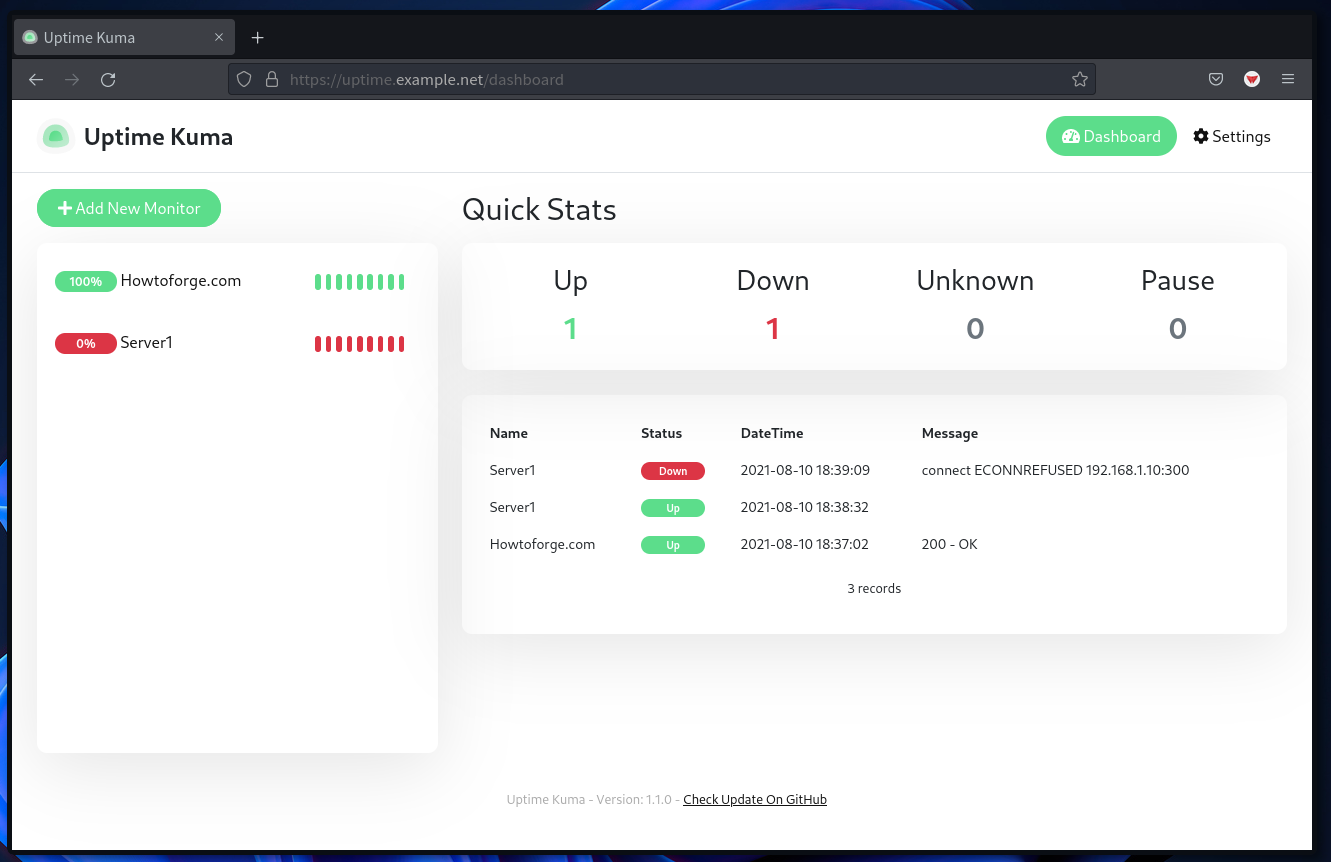This screenshot has width=1331, height=862.
Task: Go back with the browser back arrow
Action: click(36, 80)
